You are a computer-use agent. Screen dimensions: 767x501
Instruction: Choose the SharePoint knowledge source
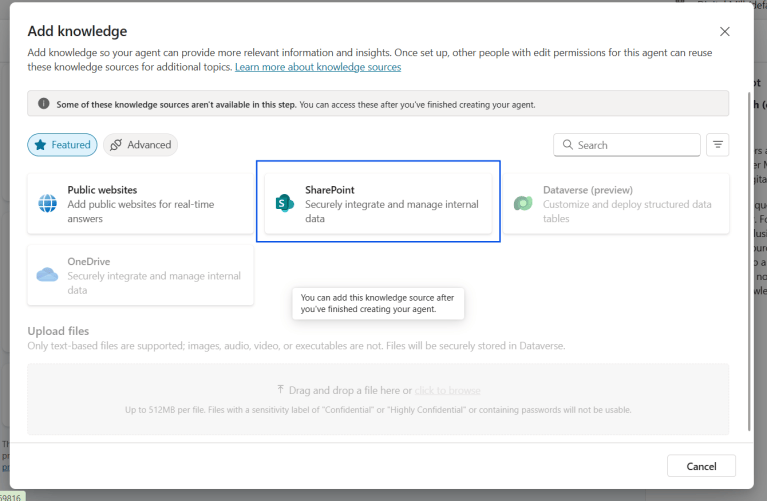[378, 204]
